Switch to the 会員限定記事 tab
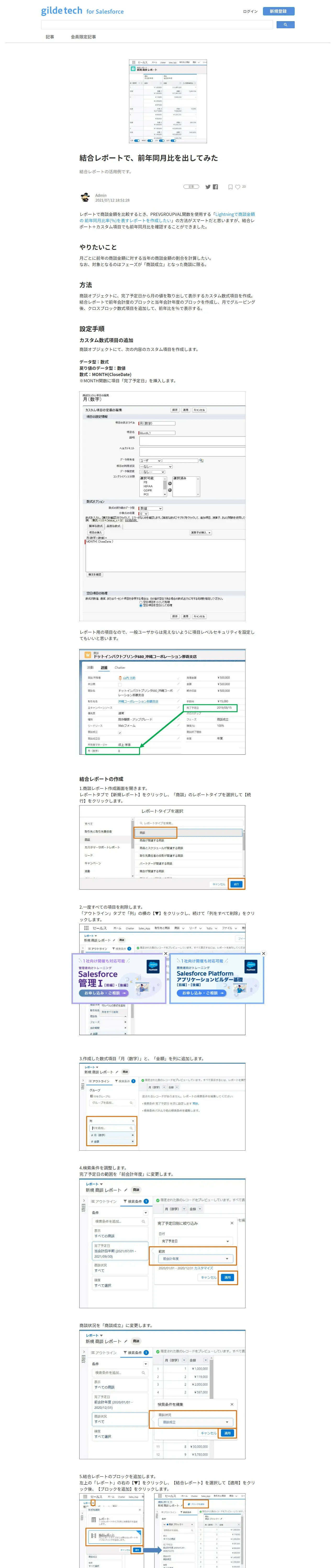The image size is (336, 1568). pos(83,37)
